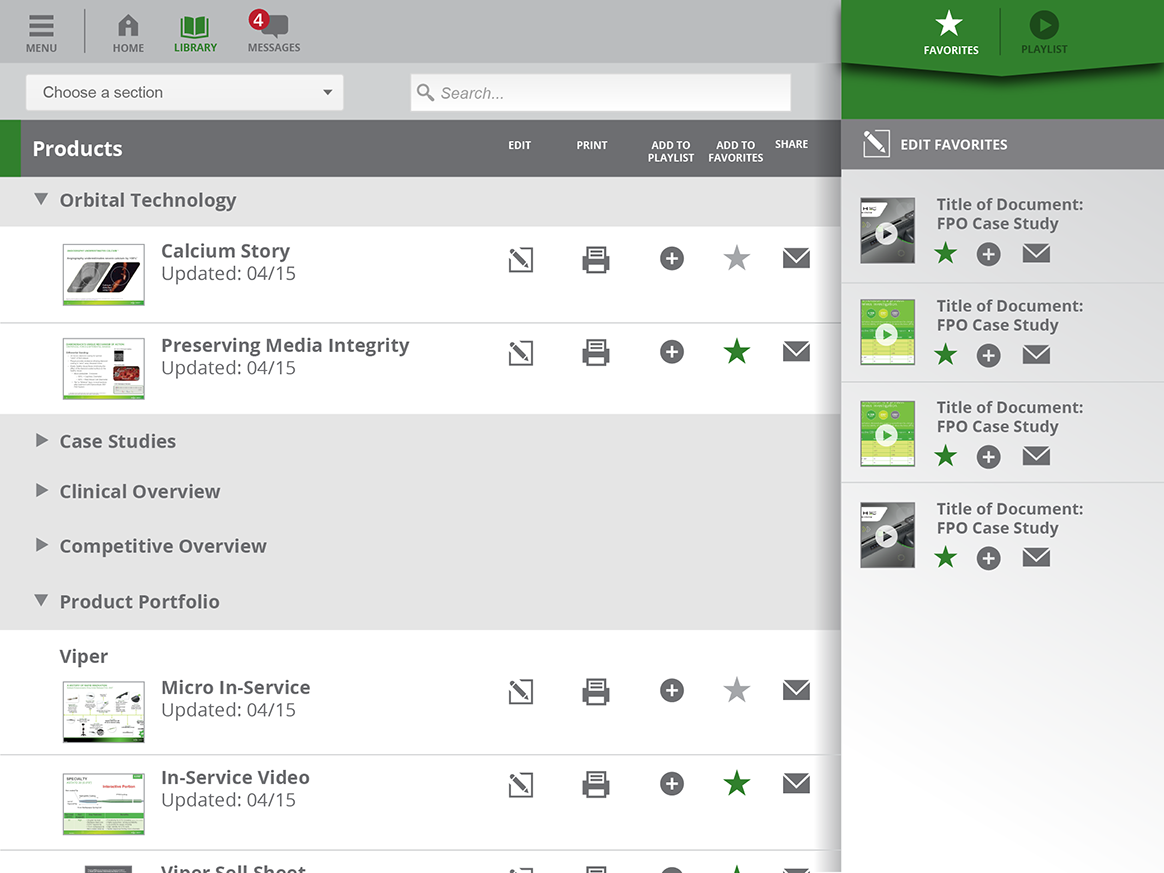1164x873 pixels.
Task: Print the Calcium Story document
Action: click(596, 258)
